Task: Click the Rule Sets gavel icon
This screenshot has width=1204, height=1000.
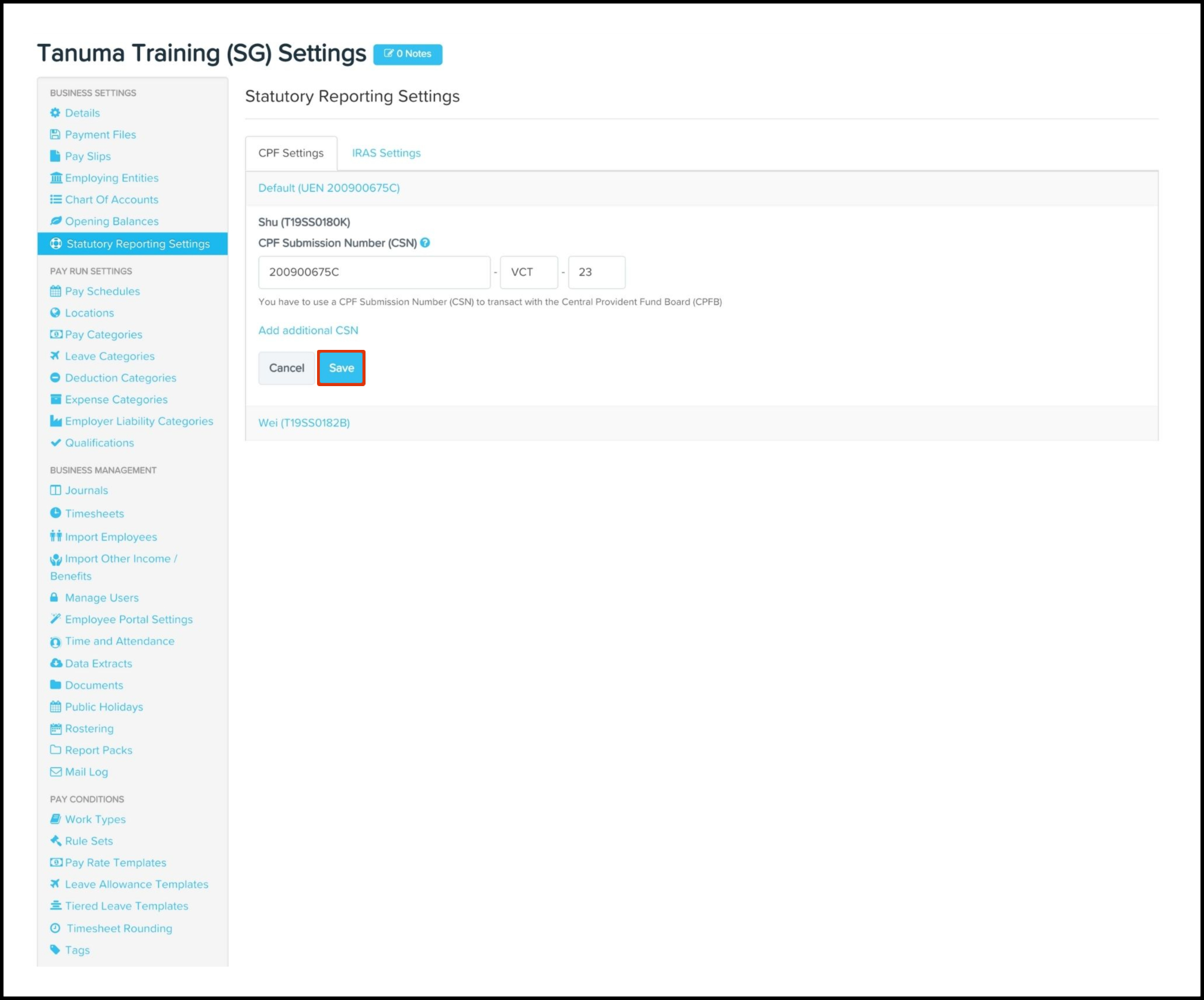Action: (55, 841)
